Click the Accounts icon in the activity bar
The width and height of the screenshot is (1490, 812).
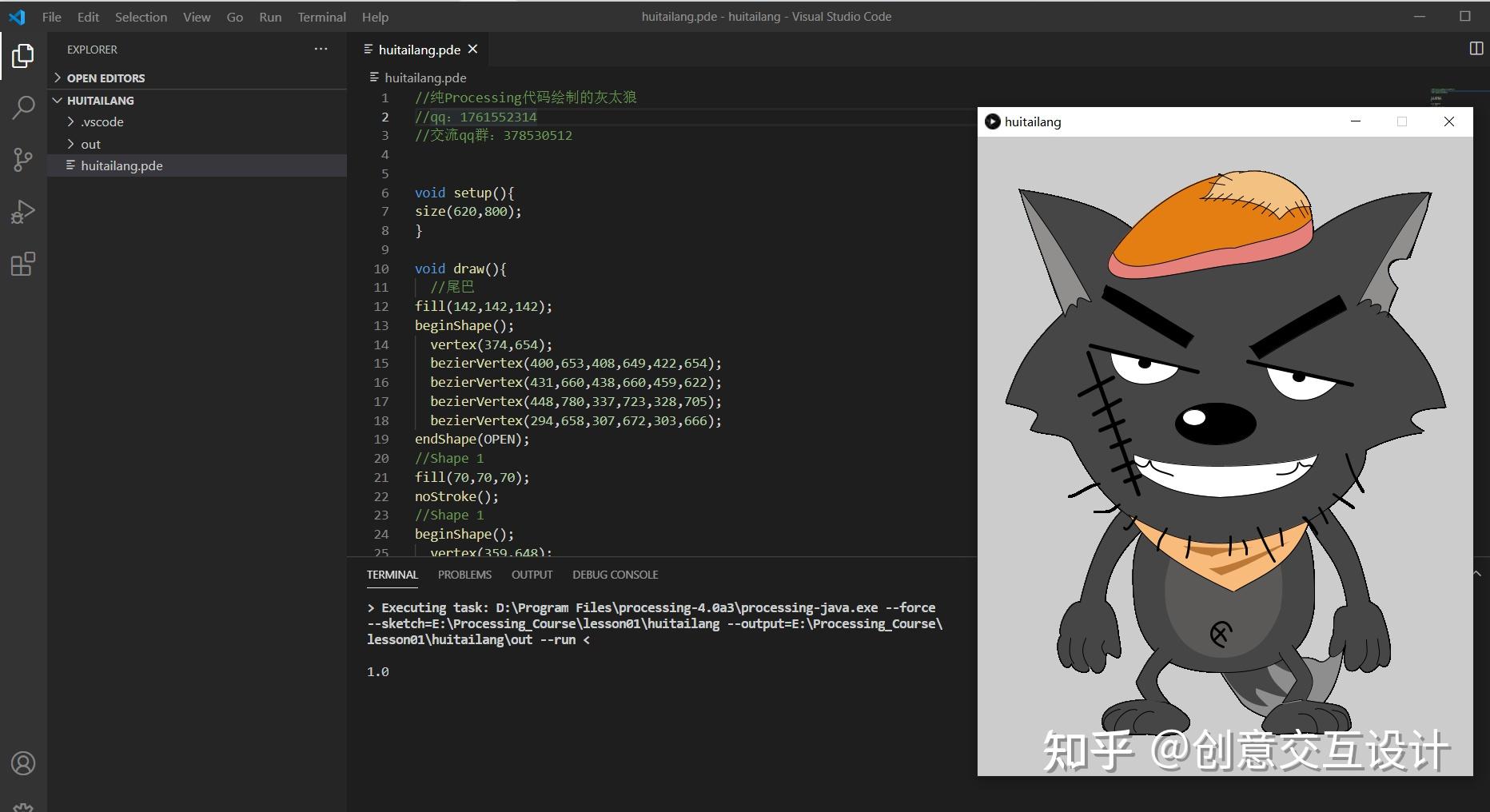click(x=23, y=763)
